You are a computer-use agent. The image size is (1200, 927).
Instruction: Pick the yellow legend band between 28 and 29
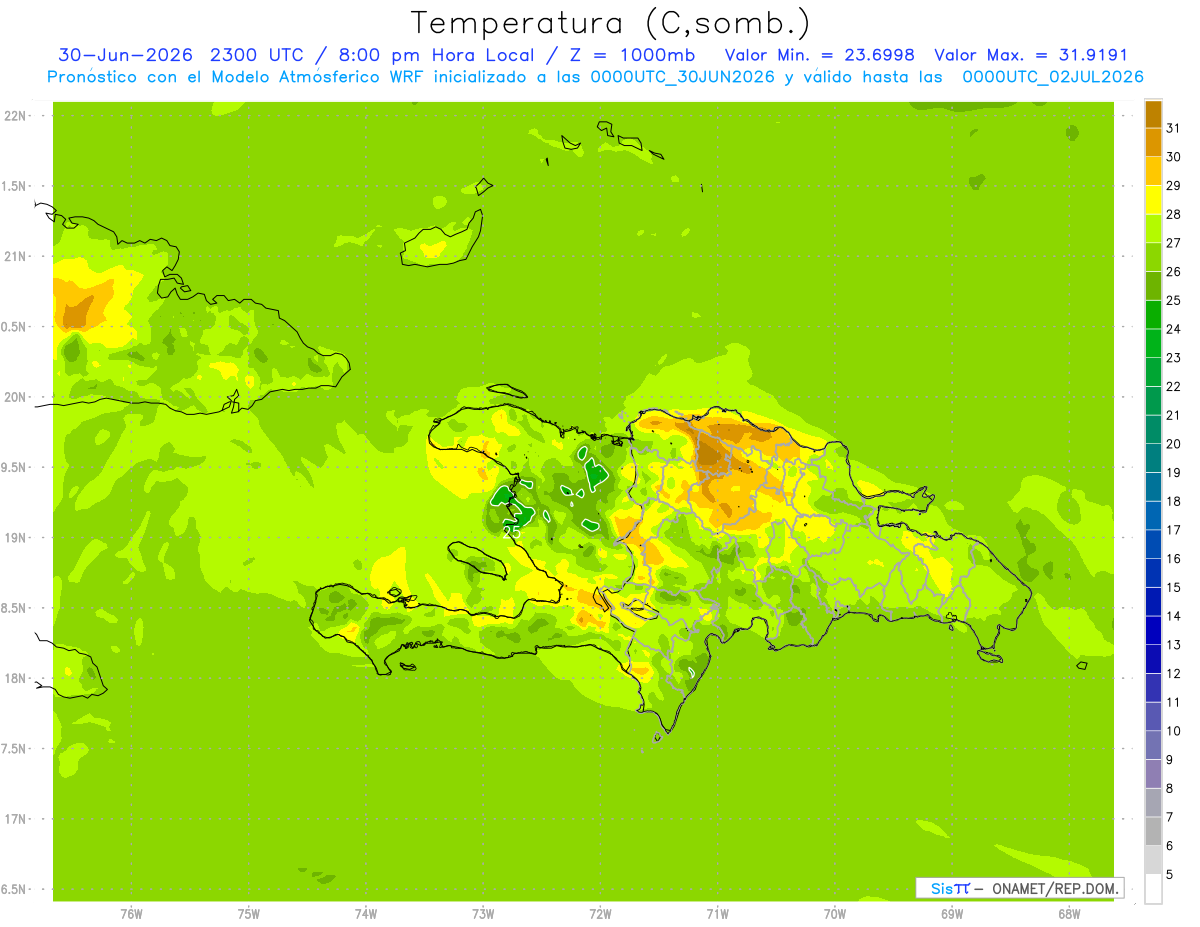pyautogui.click(x=1153, y=200)
